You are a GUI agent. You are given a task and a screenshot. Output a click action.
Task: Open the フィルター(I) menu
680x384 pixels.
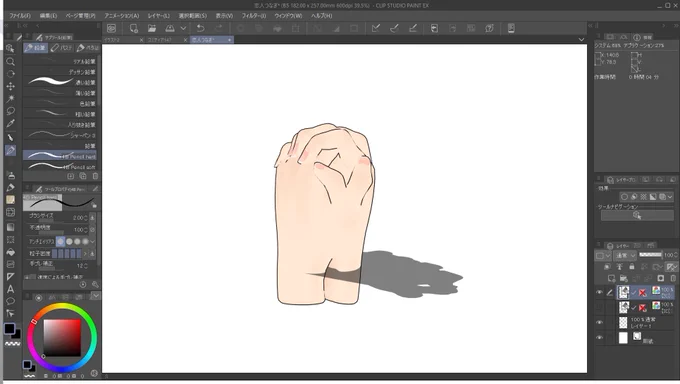[x=254, y=16]
